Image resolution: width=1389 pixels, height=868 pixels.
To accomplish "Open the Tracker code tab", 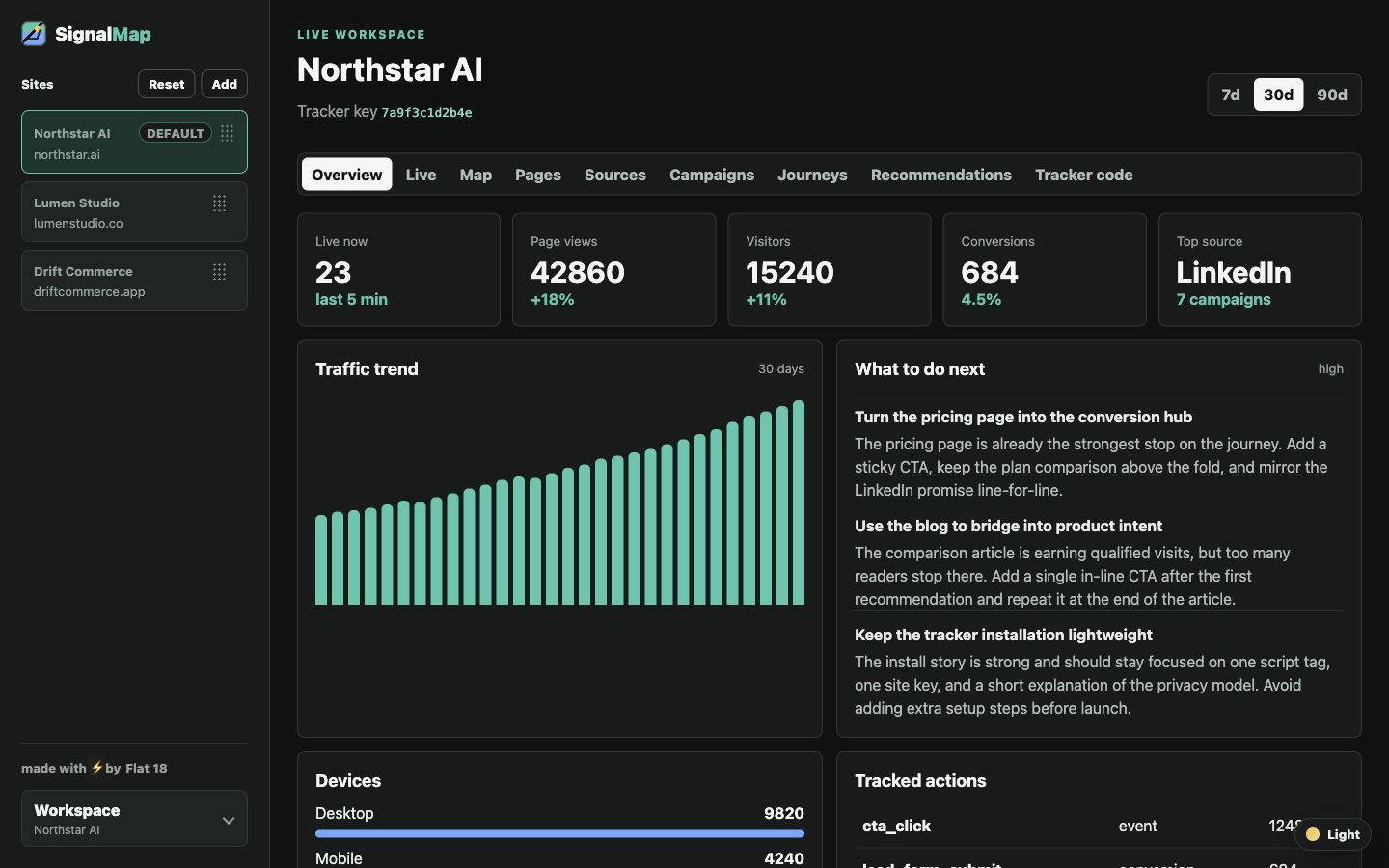I will 1084,175.
